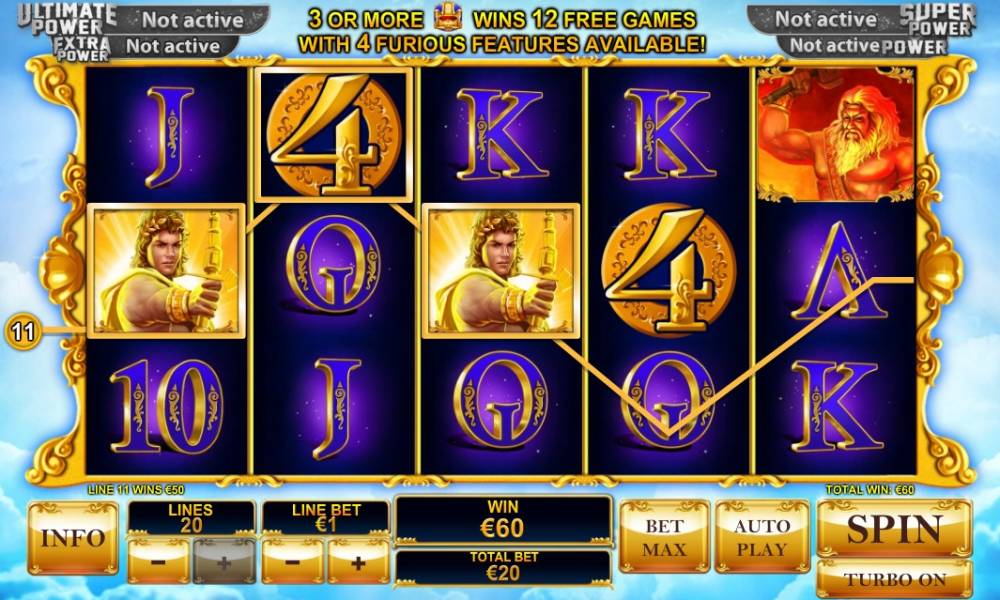Click the highlighted 4 coin on reel two
Image resolution: width=1000 pixels, height=600 pixels.
333,135
